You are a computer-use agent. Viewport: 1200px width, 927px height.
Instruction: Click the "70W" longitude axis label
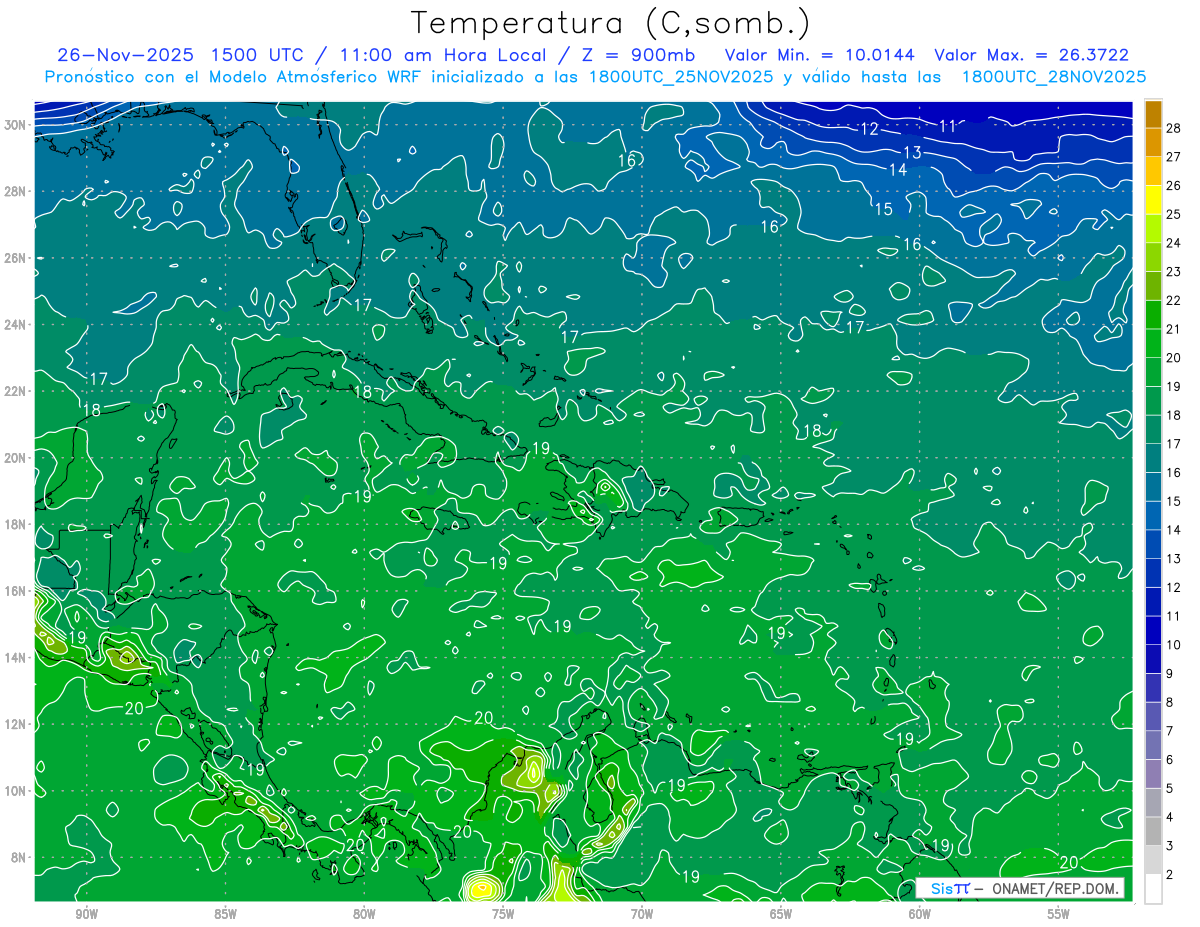[x=642, y=915]
